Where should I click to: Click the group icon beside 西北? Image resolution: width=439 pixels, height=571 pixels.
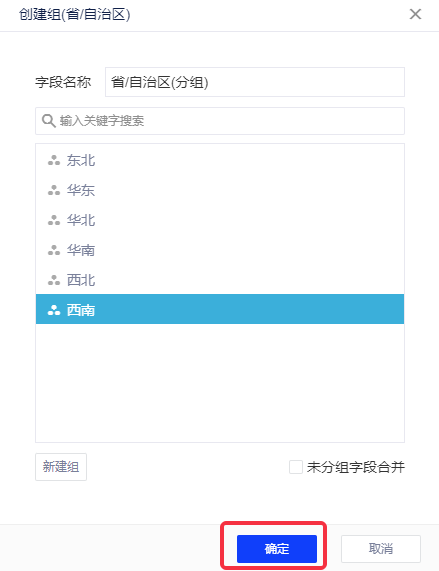pyautogui.click(x=54, y=280)
